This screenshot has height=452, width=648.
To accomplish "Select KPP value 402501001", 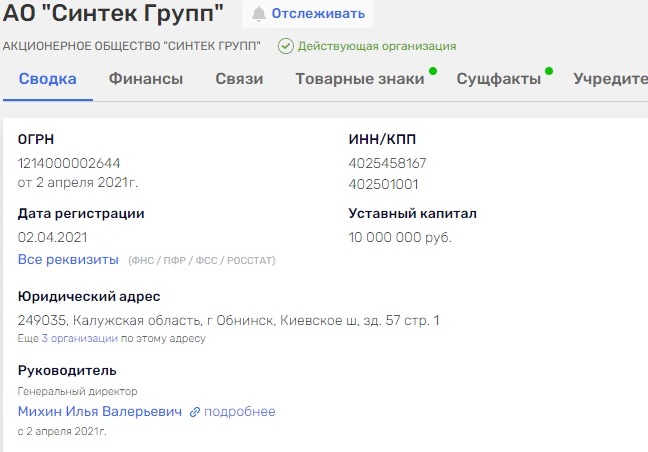I will point(383,184).
